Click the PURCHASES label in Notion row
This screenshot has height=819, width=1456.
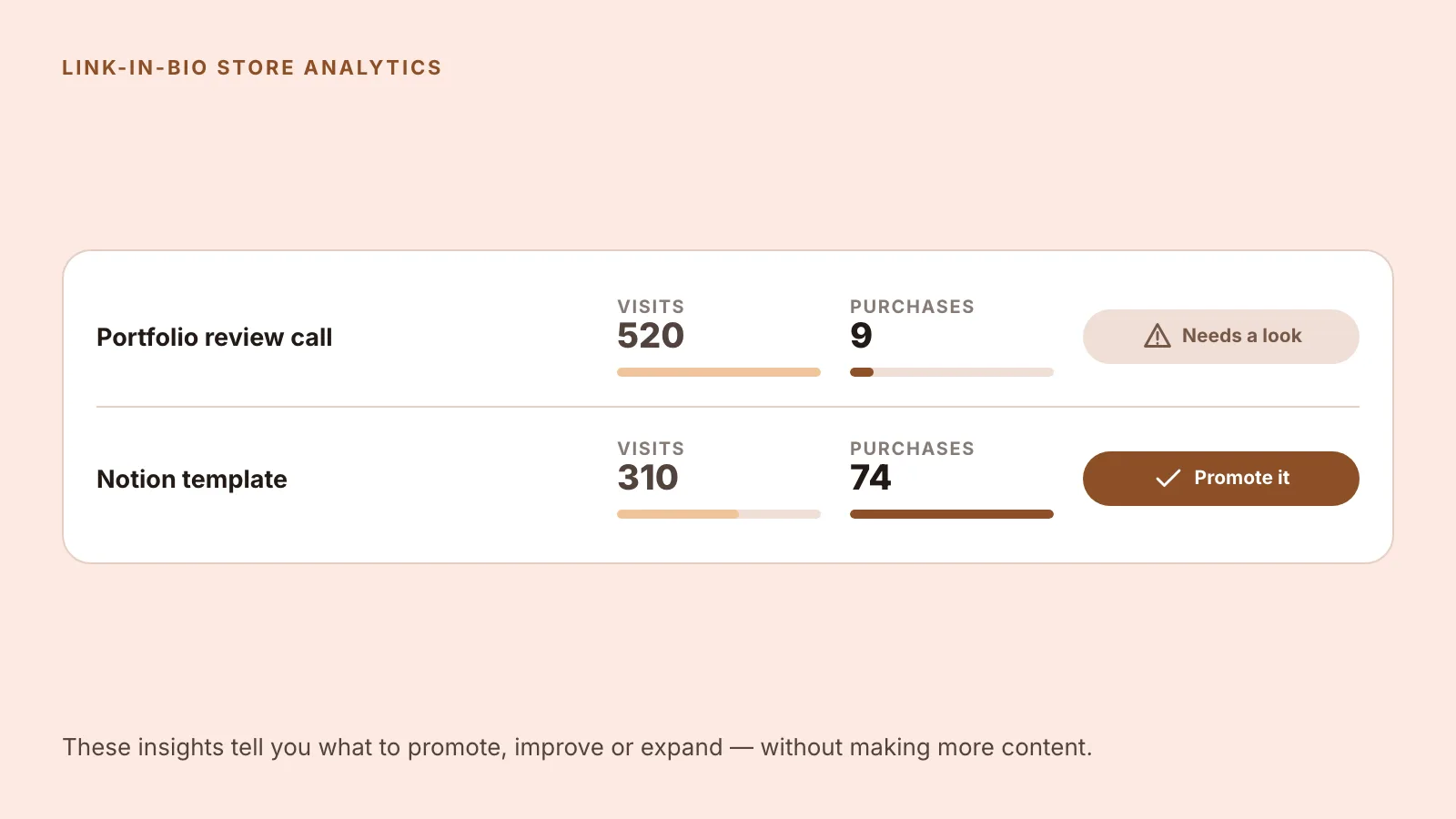(912, 449)
